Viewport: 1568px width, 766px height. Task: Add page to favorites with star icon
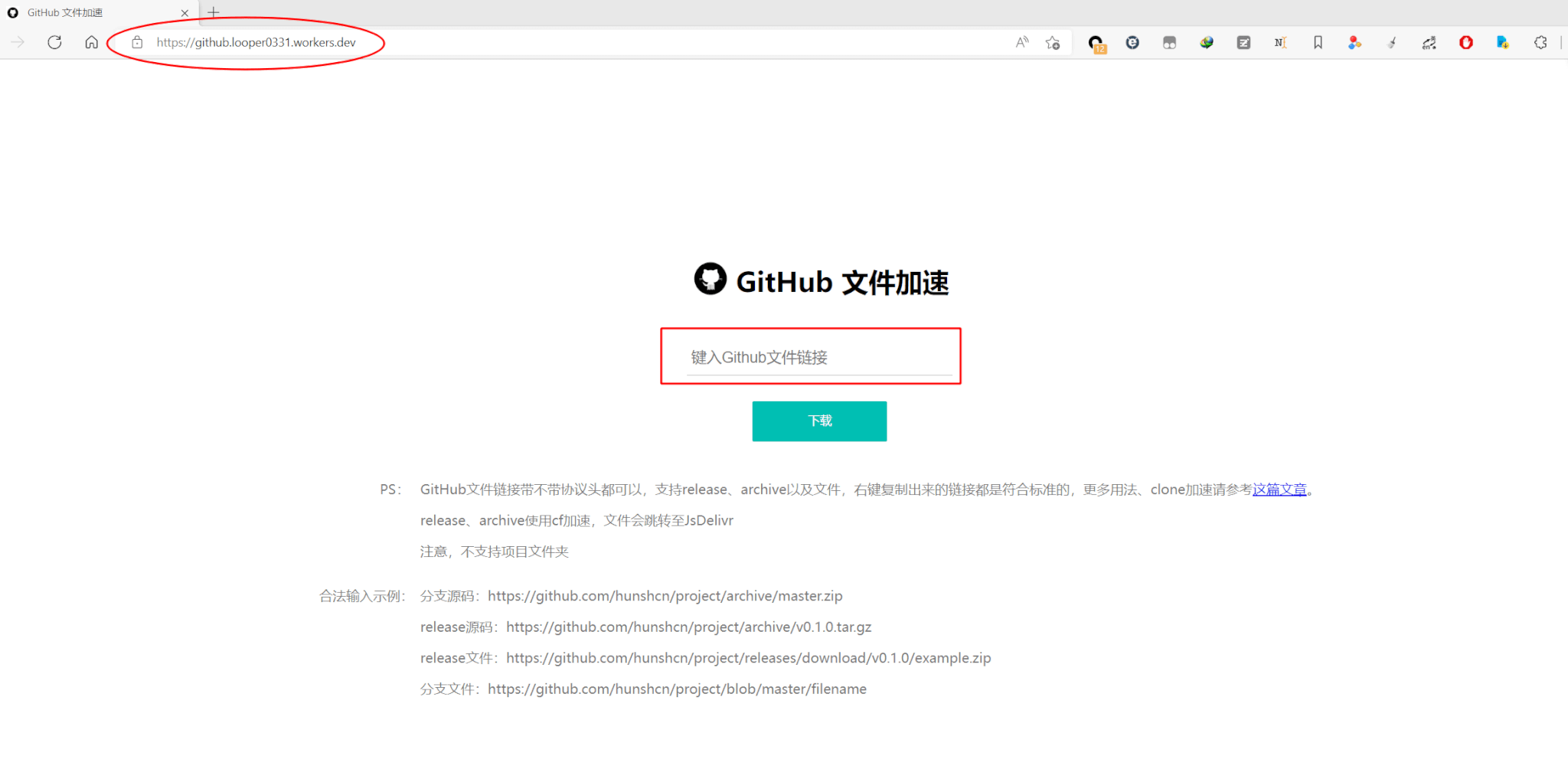click(1053, 43)
